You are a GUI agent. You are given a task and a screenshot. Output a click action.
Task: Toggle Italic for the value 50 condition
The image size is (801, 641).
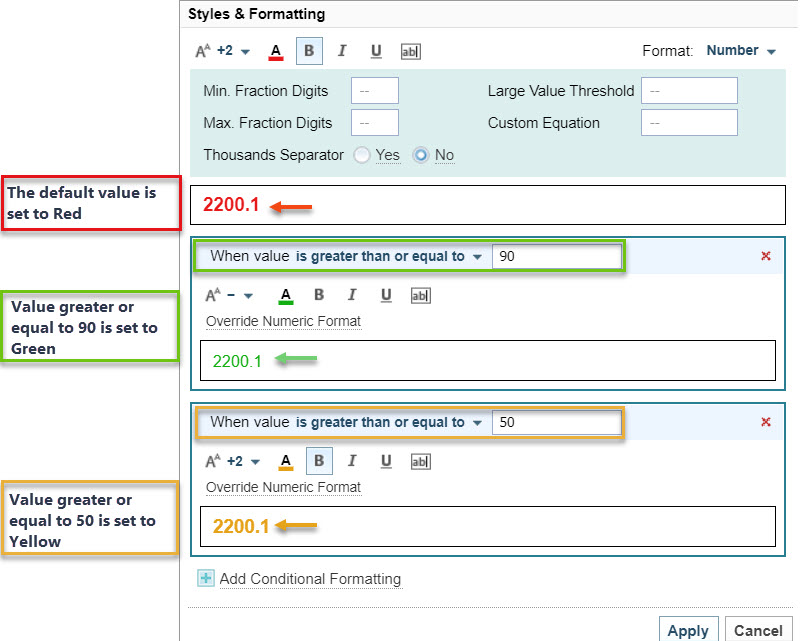click(352, 461)
